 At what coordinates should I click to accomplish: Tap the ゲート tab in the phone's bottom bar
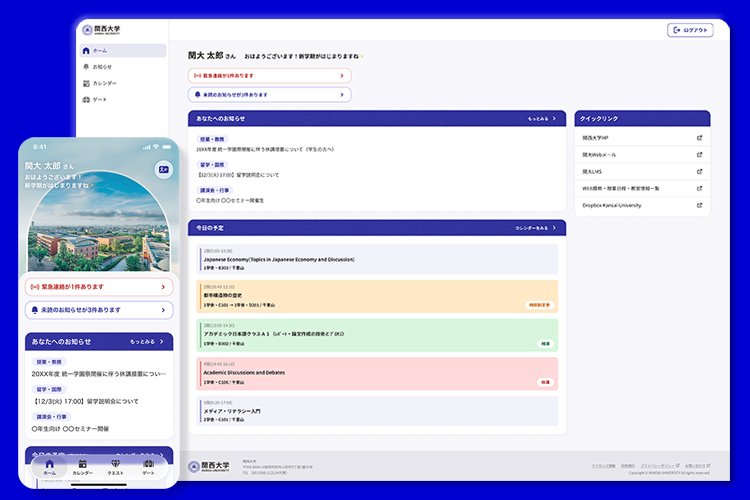click(148, 467)
